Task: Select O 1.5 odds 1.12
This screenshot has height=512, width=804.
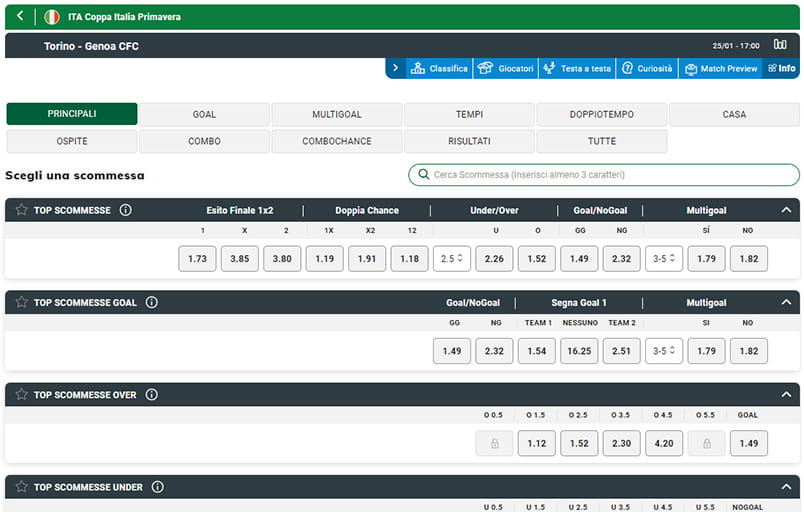Action: click(537, 443)
